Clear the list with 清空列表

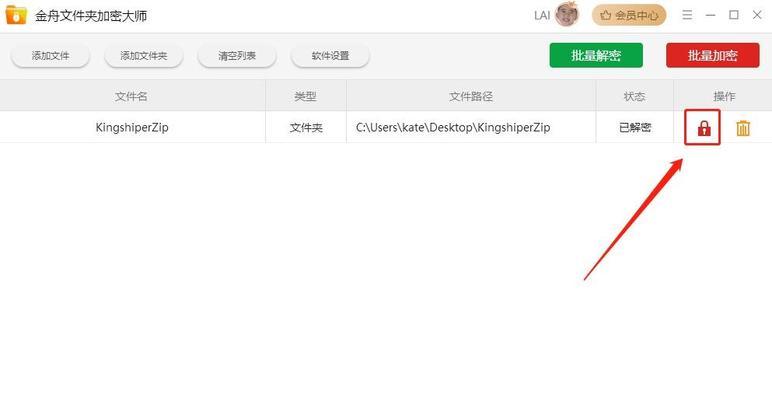[237, 56]
